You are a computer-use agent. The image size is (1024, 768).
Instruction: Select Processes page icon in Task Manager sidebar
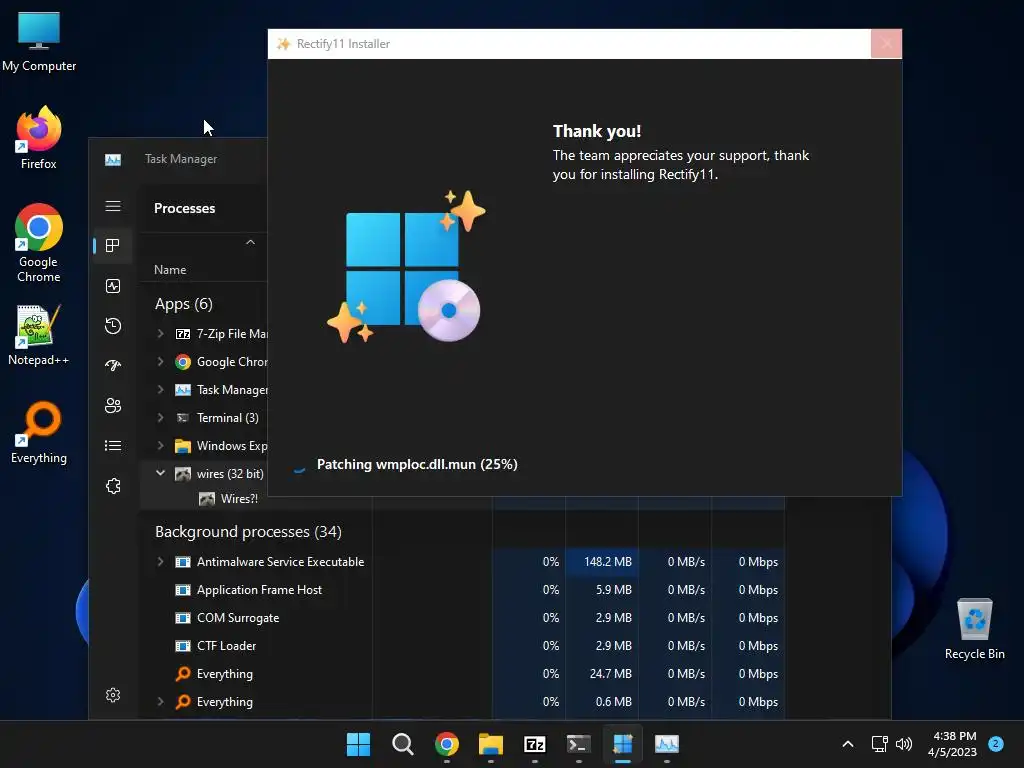pos(113,246)
